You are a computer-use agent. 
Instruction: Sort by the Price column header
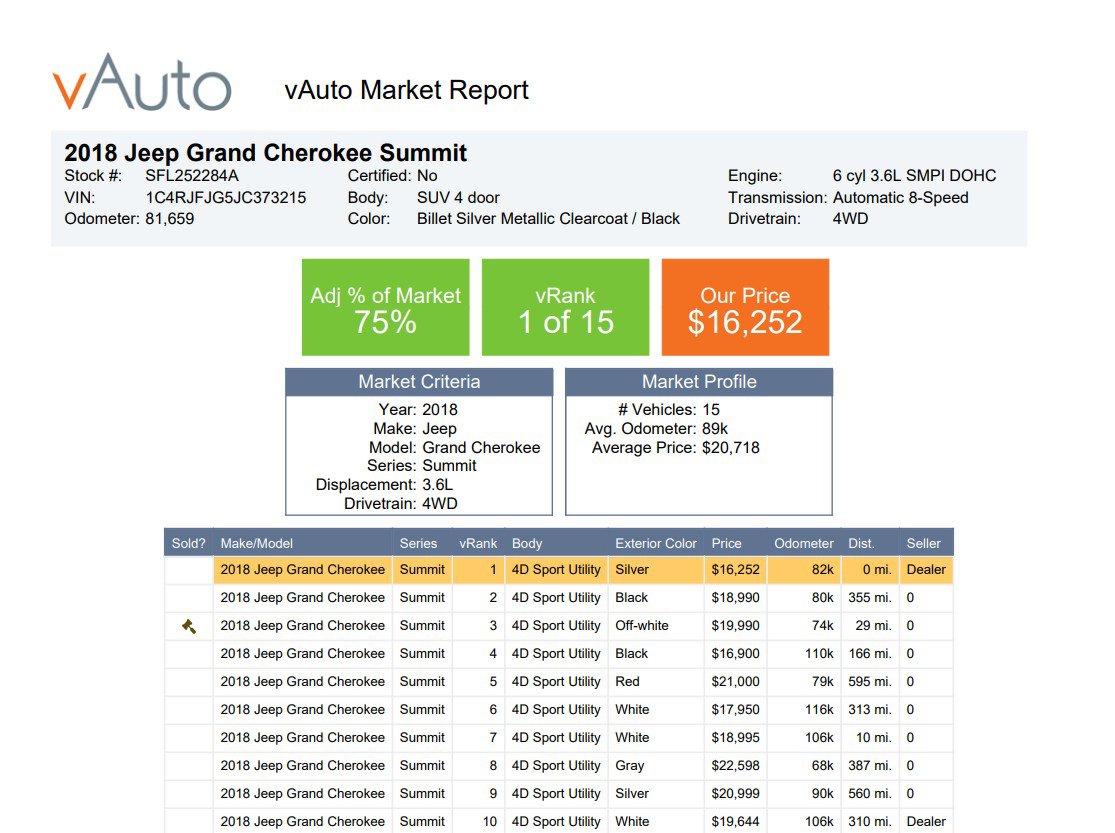point(727,543)
